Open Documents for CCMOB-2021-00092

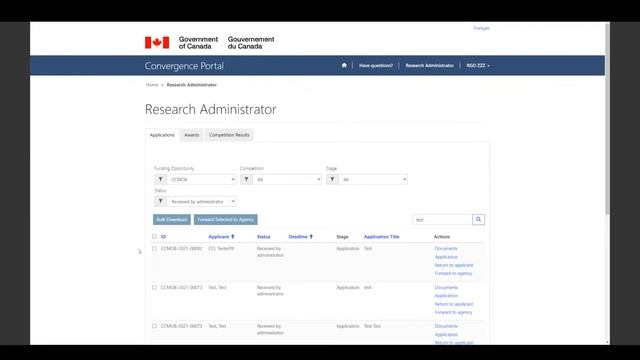[x=446, y=249]
